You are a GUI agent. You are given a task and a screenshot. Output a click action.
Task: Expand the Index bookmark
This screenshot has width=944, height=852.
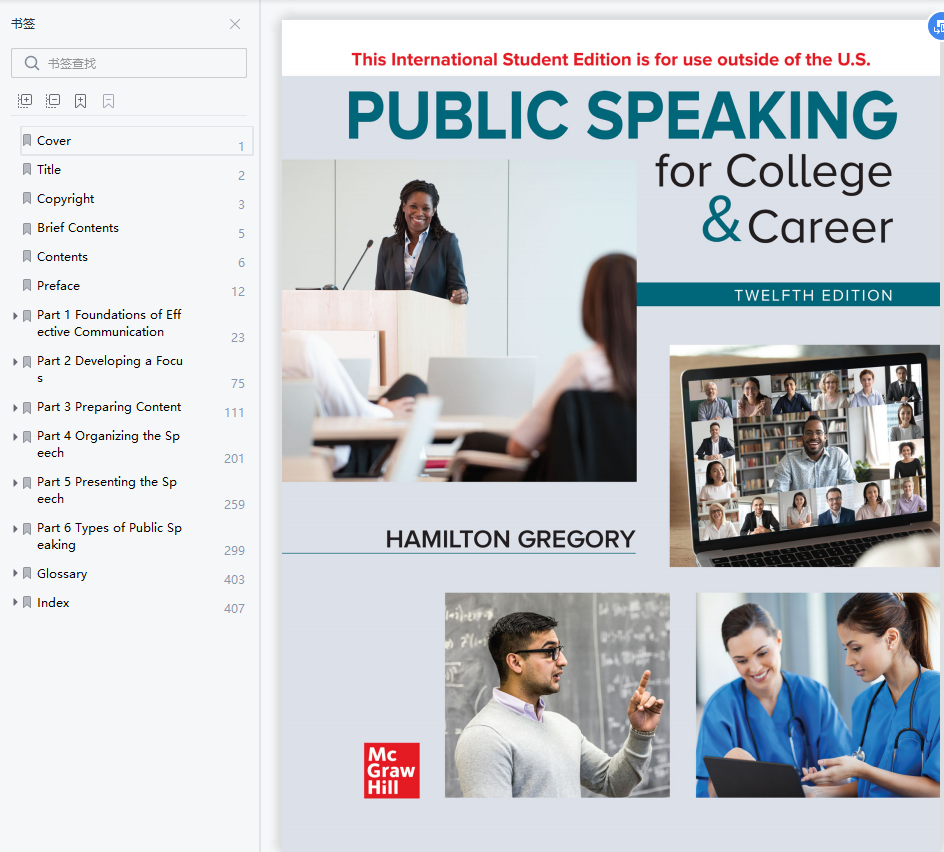tap(15, 602)
